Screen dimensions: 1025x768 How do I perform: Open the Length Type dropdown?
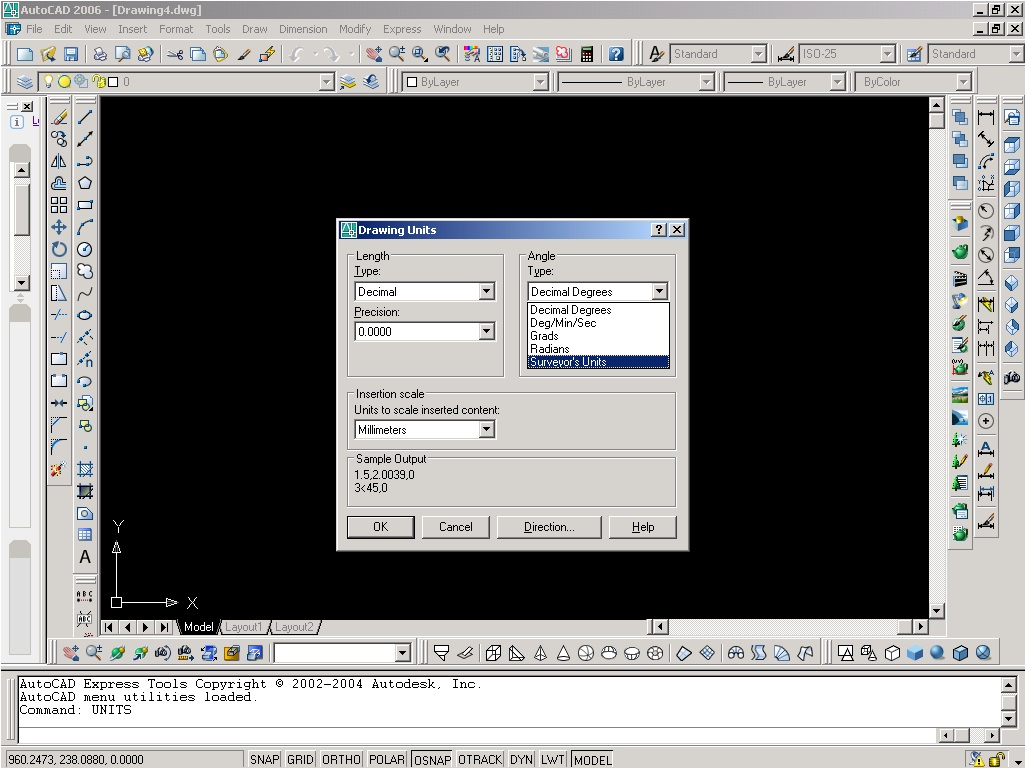pyautogui.click(x=486, y=292)
